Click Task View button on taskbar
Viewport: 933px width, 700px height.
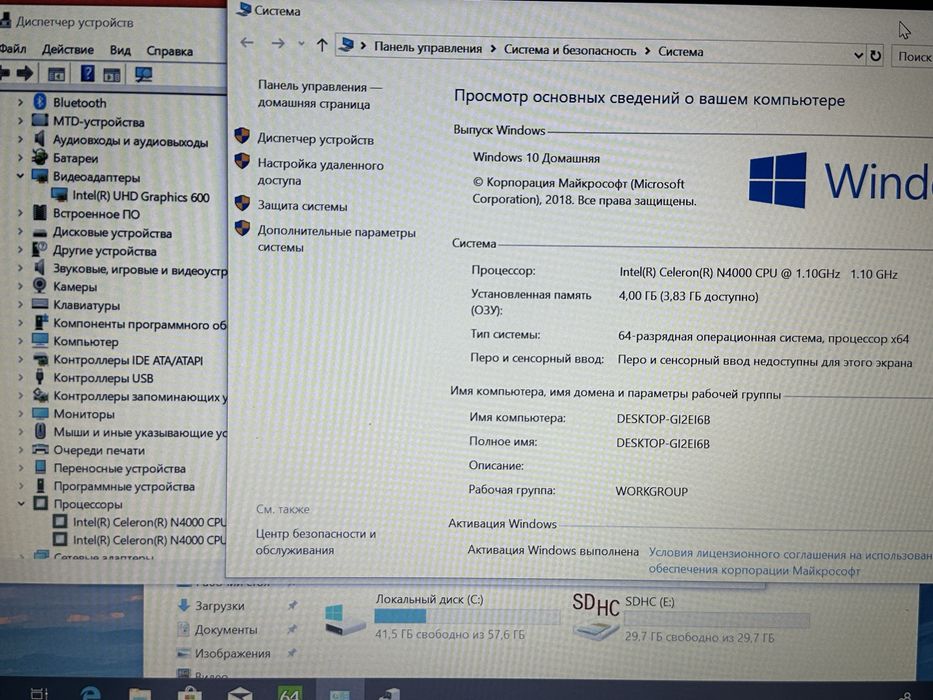[39, 693]
